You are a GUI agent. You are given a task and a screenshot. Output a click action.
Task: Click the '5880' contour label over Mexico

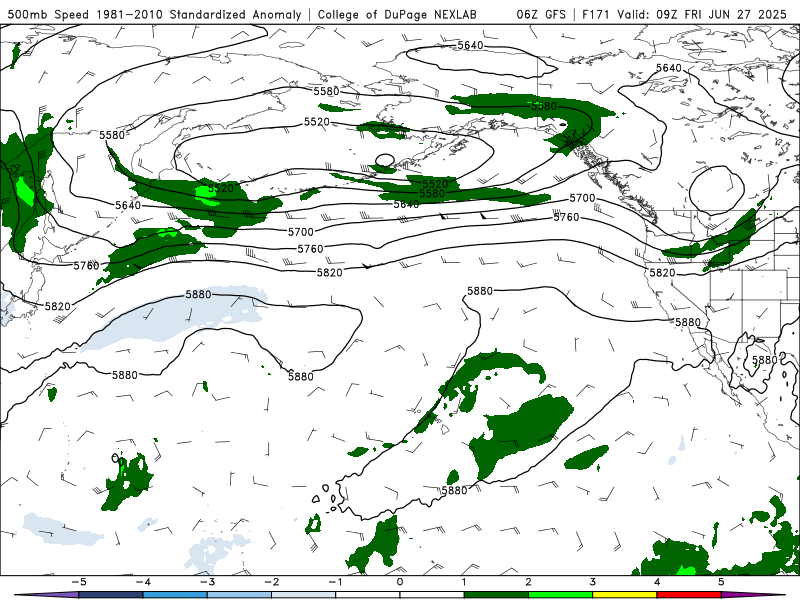click(764, 360)
